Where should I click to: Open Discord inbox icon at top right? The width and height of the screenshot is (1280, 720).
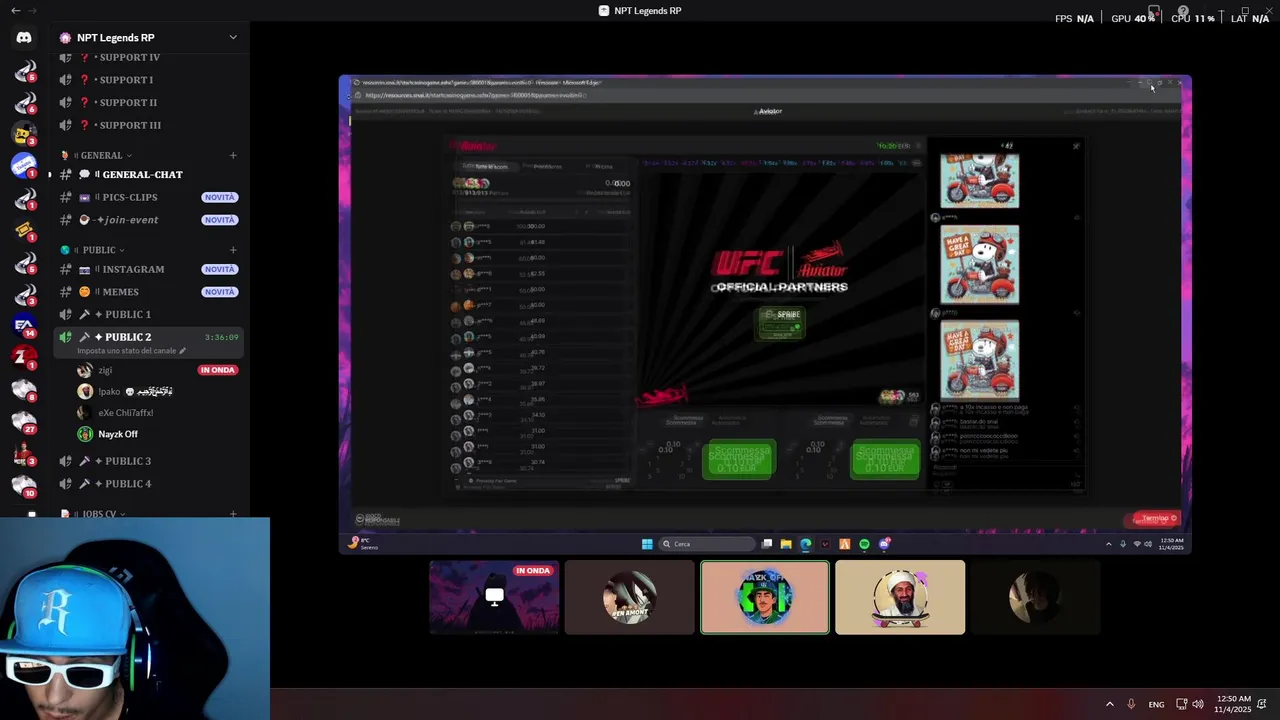tap(1154, 12)
